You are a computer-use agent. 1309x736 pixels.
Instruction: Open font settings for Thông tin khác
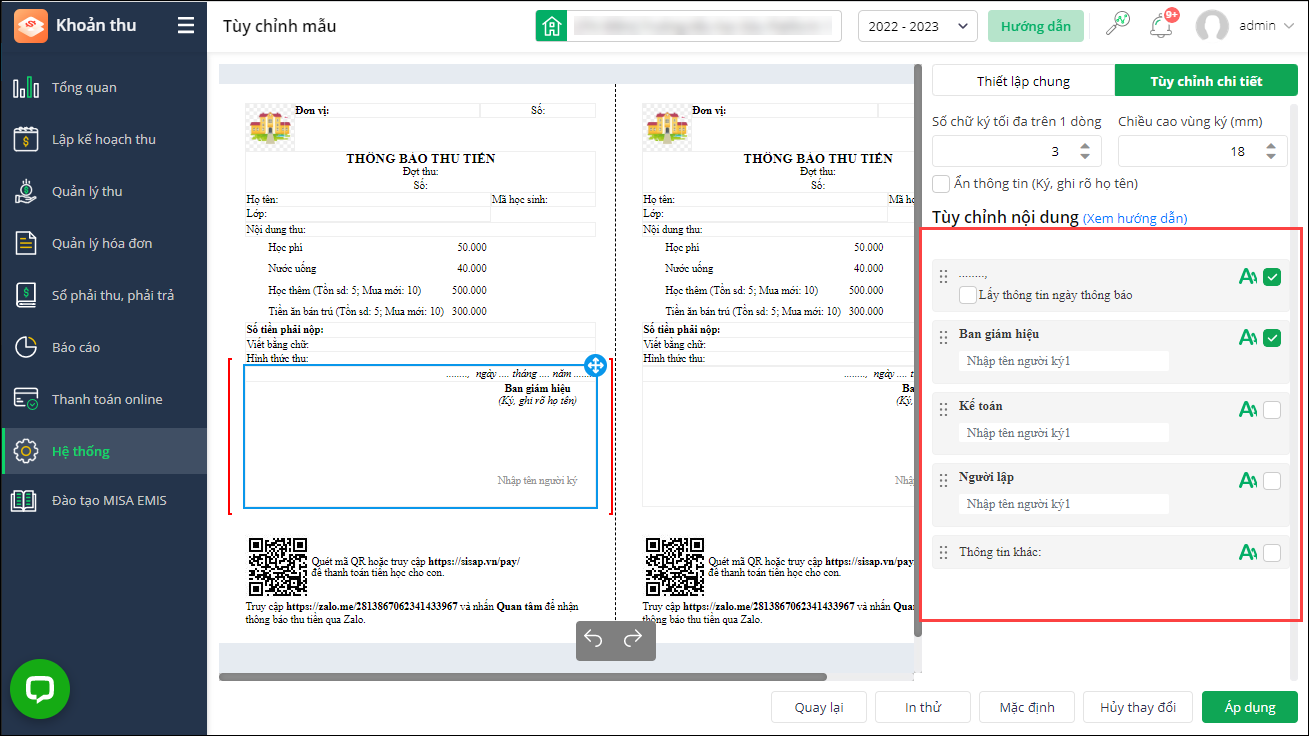coord(1247,552)
